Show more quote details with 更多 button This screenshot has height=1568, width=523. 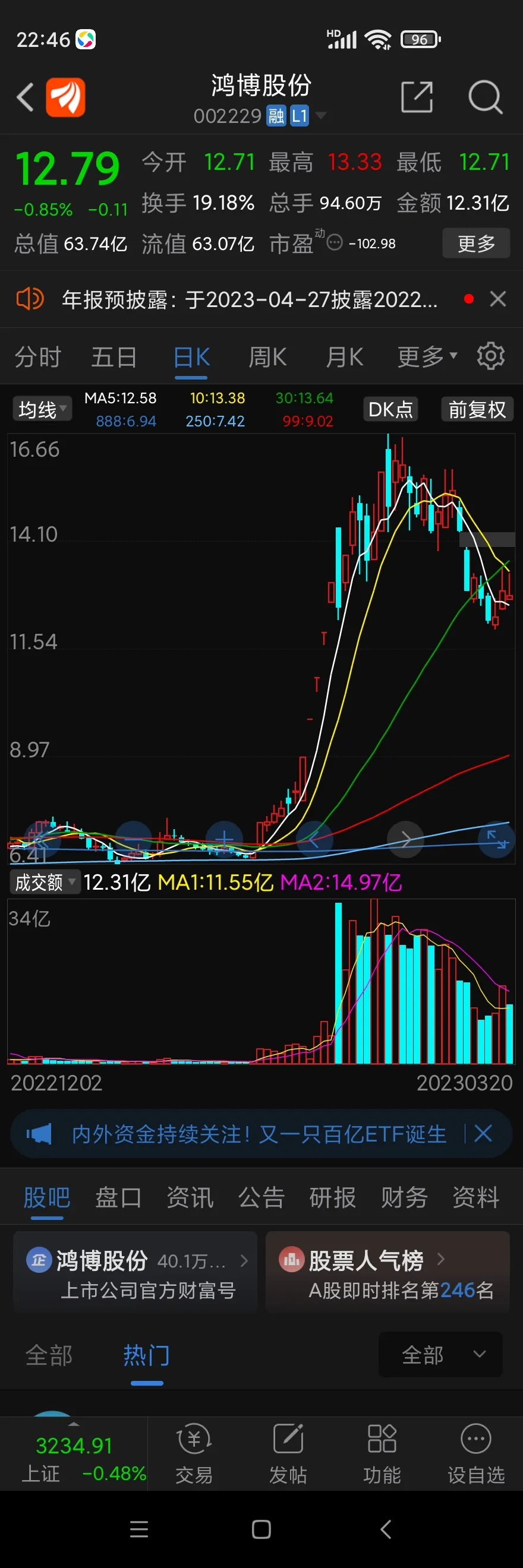pos(476,244)
